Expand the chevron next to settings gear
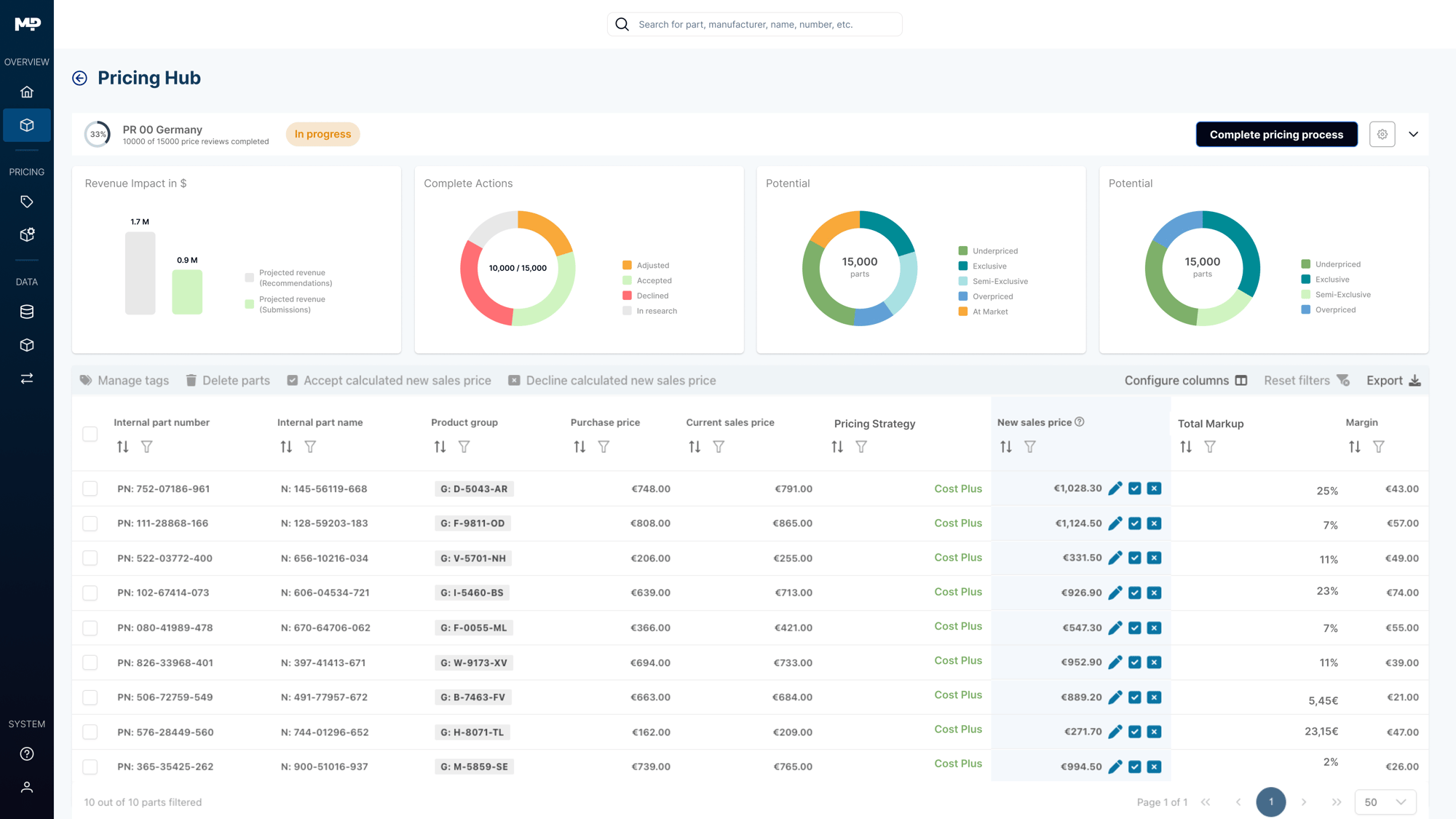Viewport: 1456px width, 819px height. [1413, 134]
